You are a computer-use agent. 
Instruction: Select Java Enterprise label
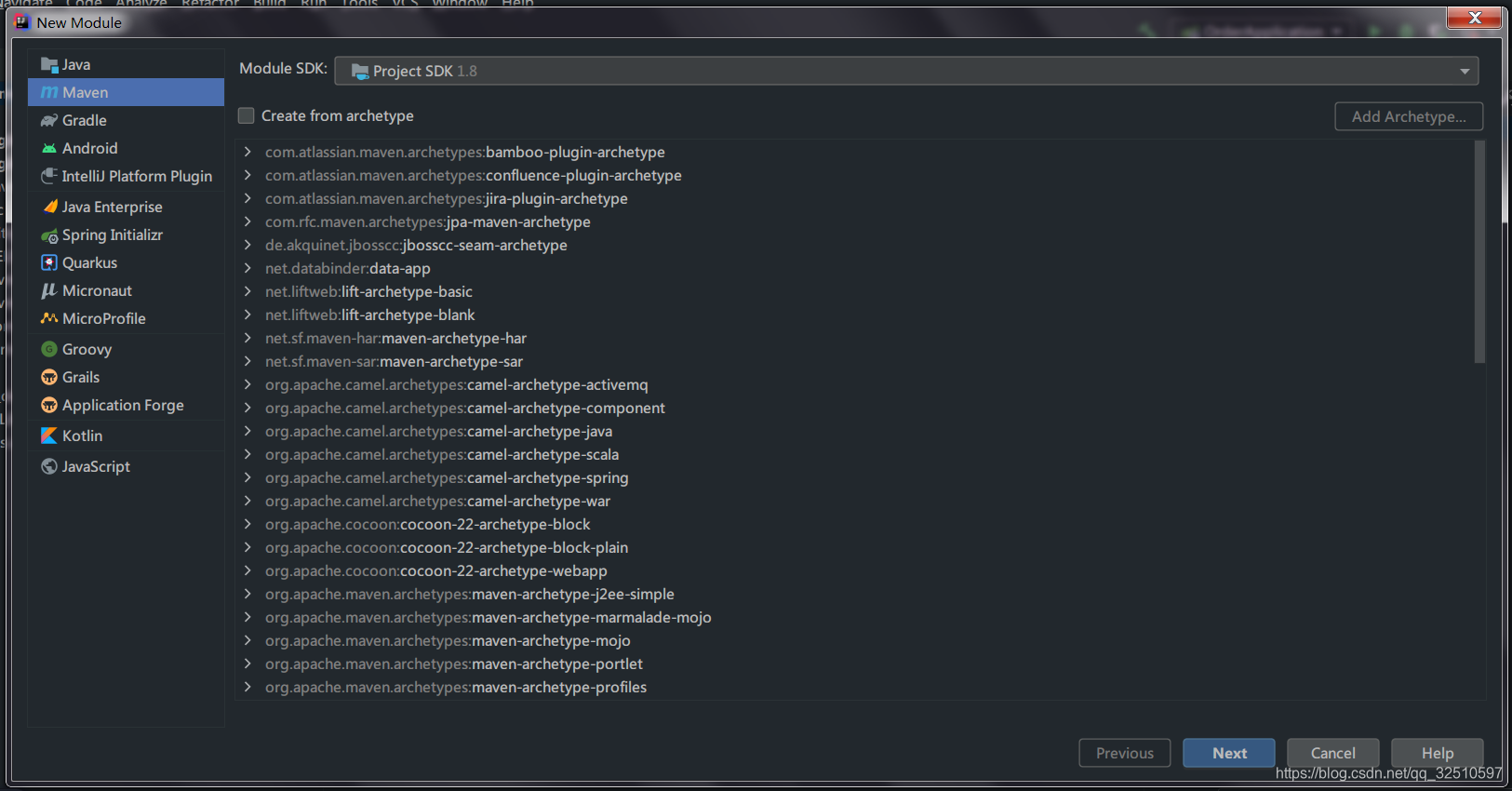click(113, 207)
